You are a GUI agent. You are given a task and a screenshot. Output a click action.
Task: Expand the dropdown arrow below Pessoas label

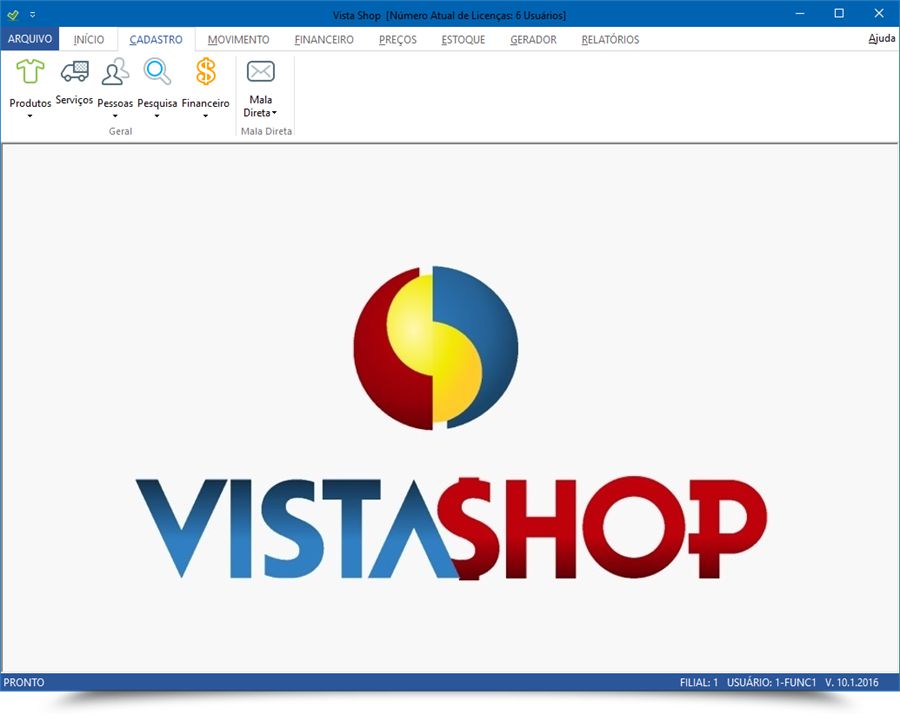115,116
